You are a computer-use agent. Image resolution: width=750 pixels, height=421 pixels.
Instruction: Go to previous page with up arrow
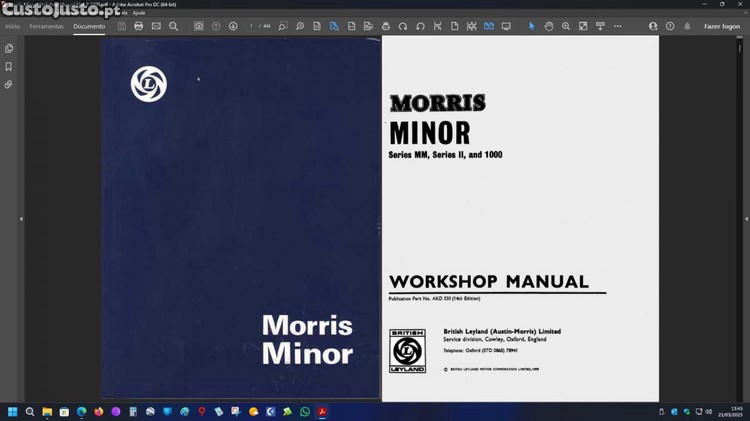coord(216,26)
